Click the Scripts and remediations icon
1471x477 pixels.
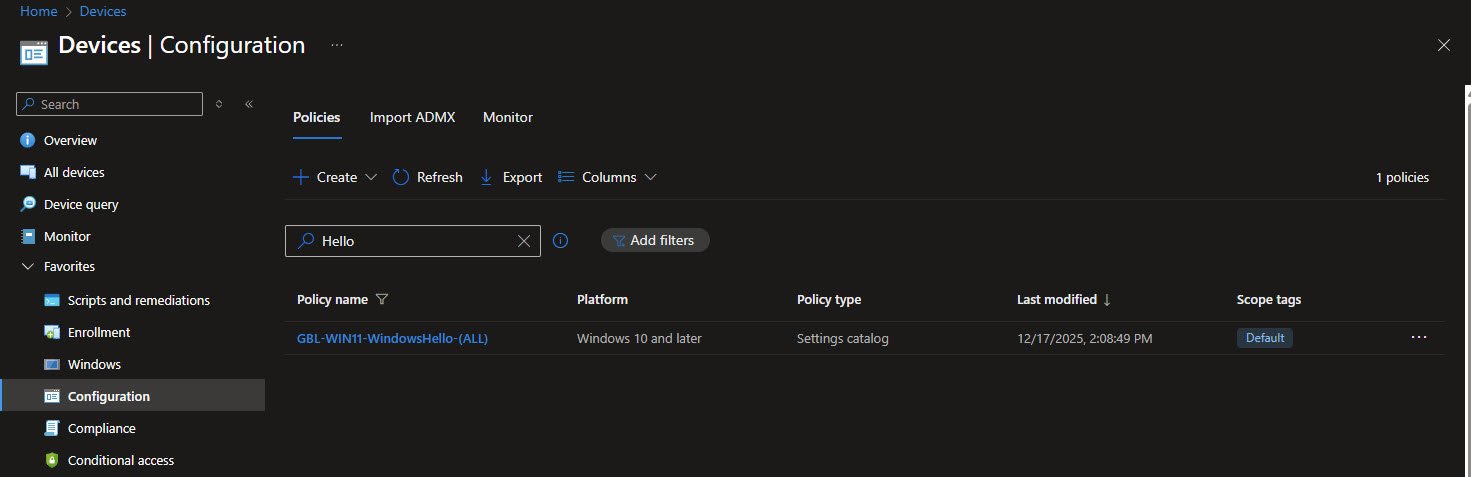pos(52,300)
